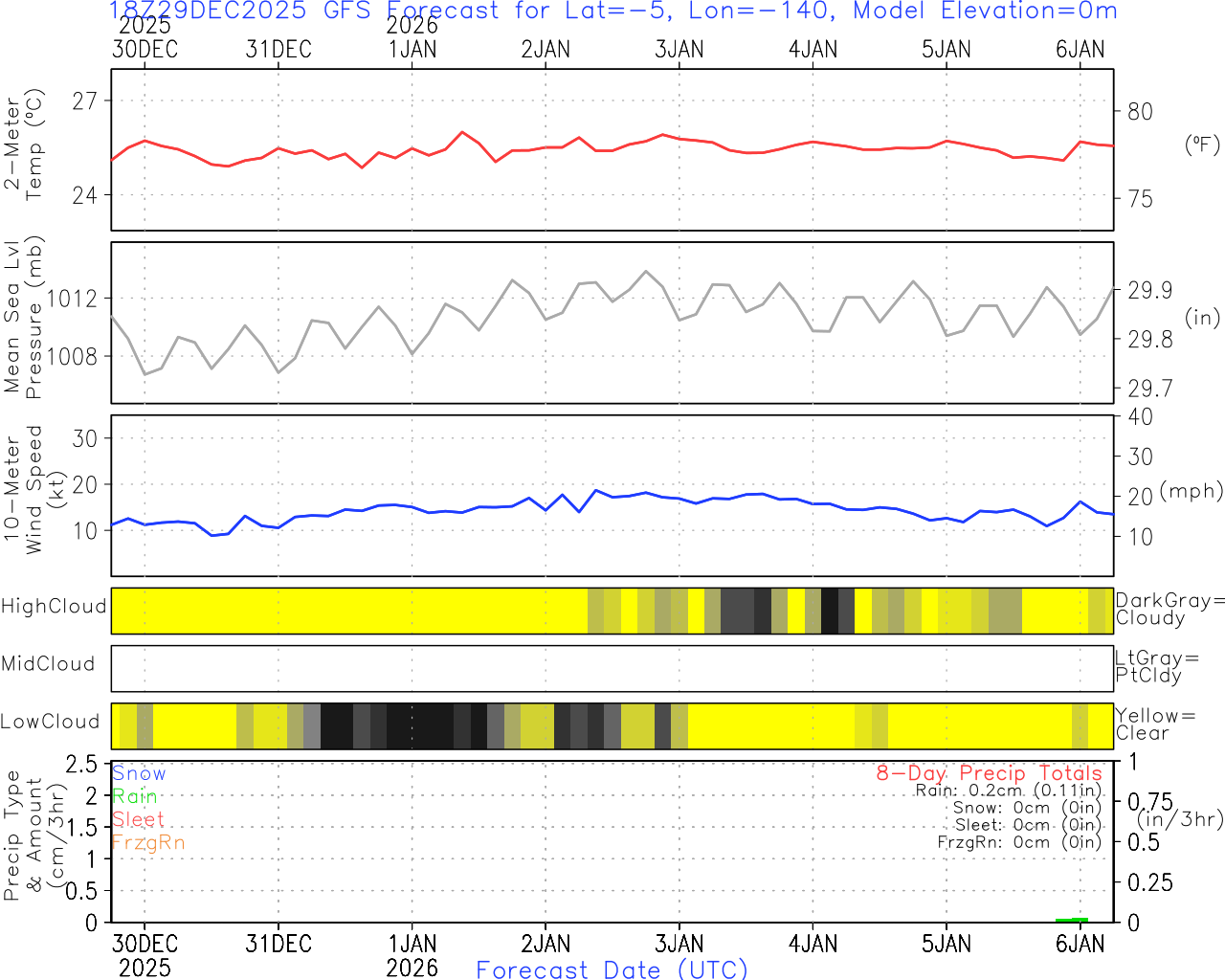Click the 27 degree temperature tick label
Image resolution: width=1225 pixels, height=980 pixels.
click(85, 101)
